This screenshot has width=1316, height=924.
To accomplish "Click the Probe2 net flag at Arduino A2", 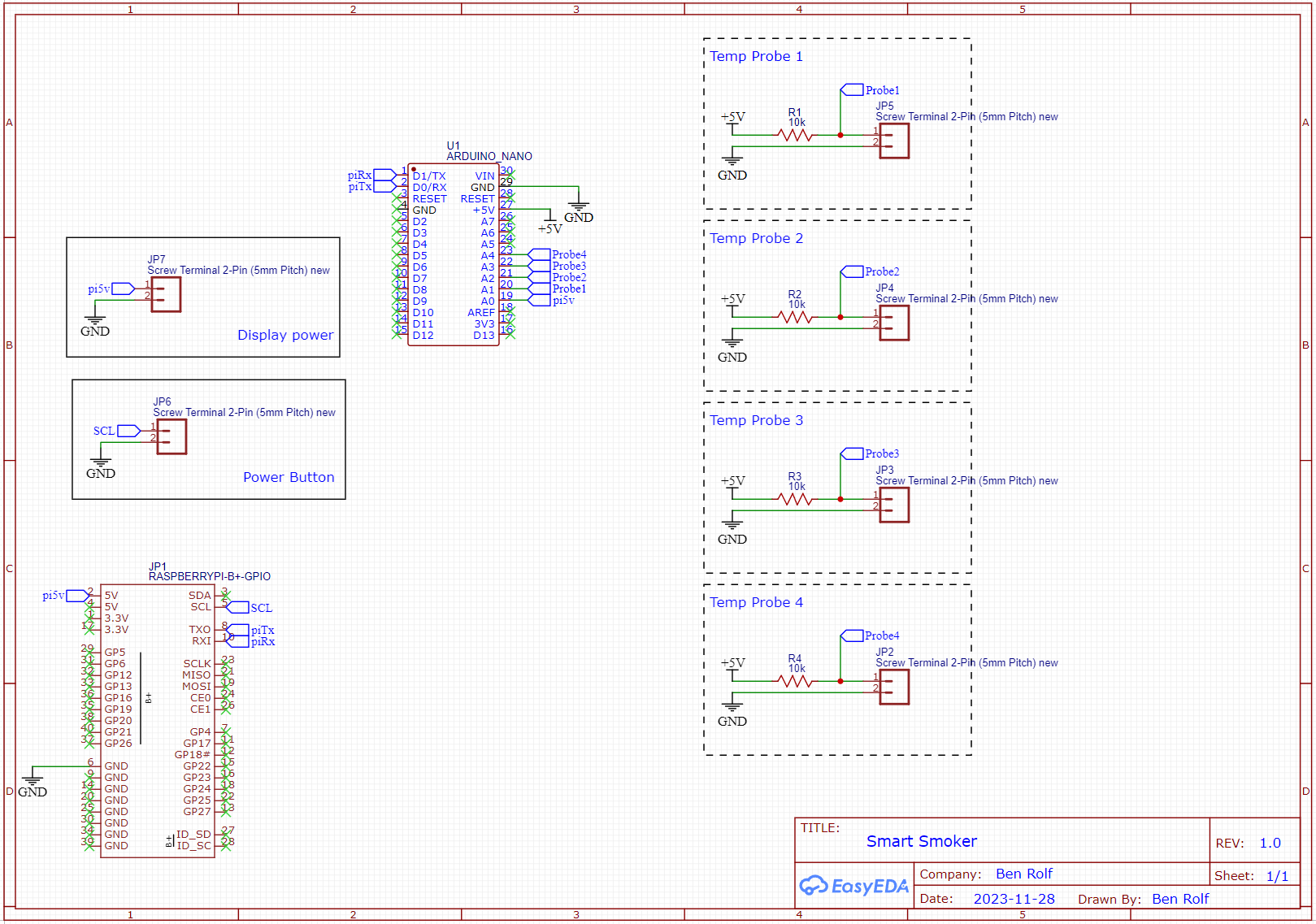I will click(558, 277).
